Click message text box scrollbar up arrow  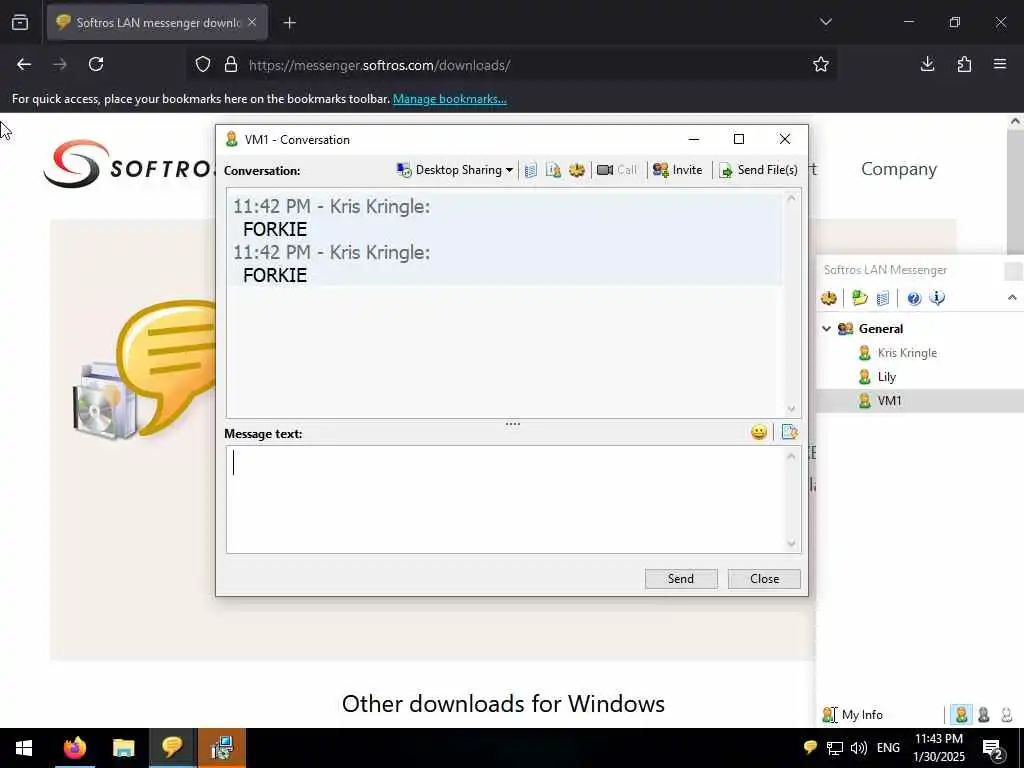click(x=792, y=456)
